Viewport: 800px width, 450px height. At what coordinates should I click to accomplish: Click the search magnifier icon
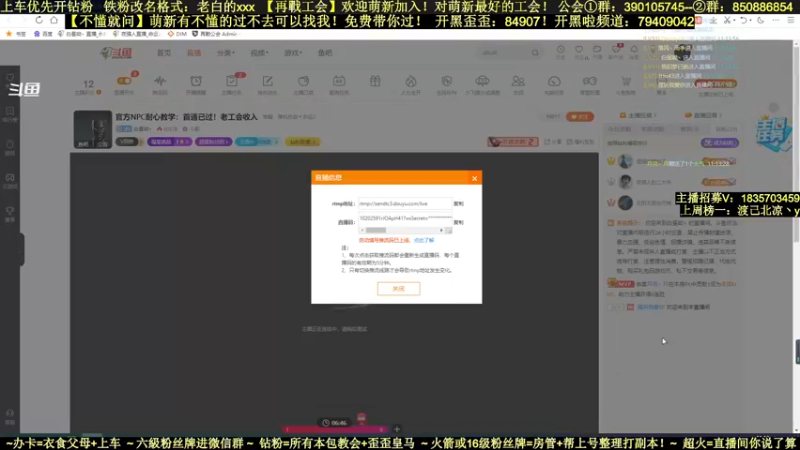point(535,53)
